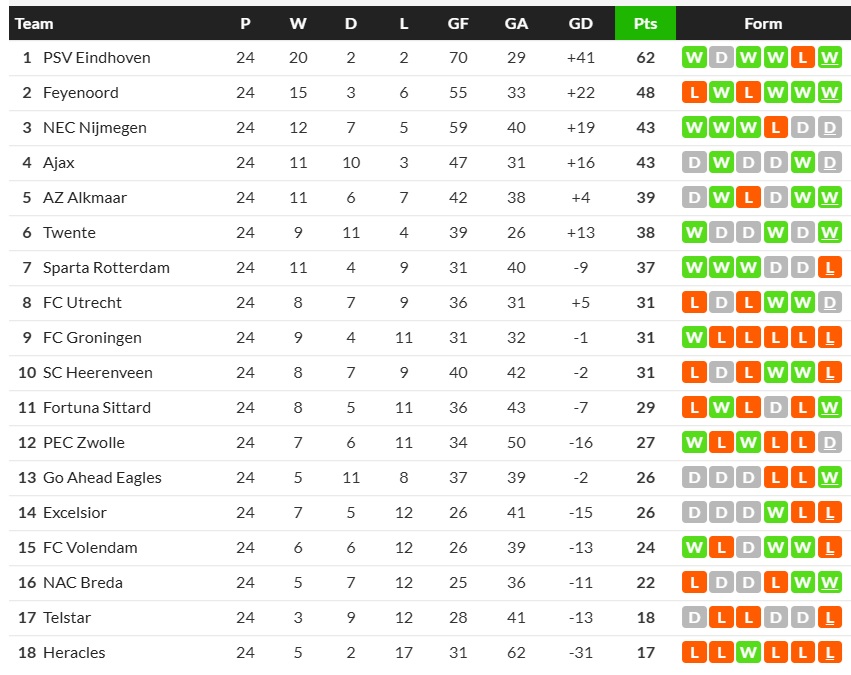Image resolution: width=851 pixels, height=675 pixels.
Task: Click Telstar's underlined L form badge
Action: pyautogui.click(x=829, y=618)
